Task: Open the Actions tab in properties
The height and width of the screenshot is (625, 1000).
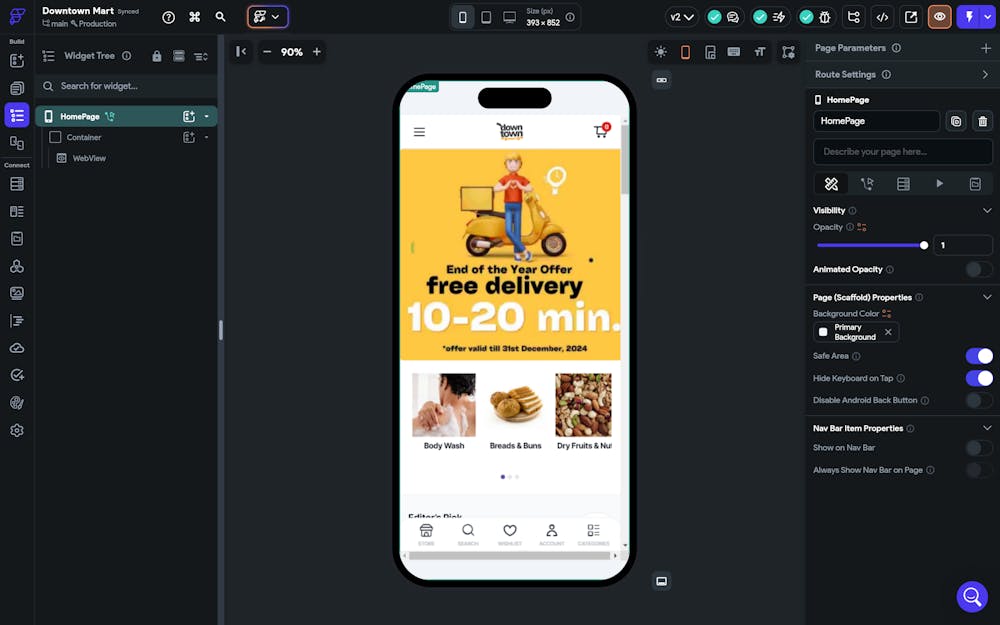Action: click(x=867, y=184)
